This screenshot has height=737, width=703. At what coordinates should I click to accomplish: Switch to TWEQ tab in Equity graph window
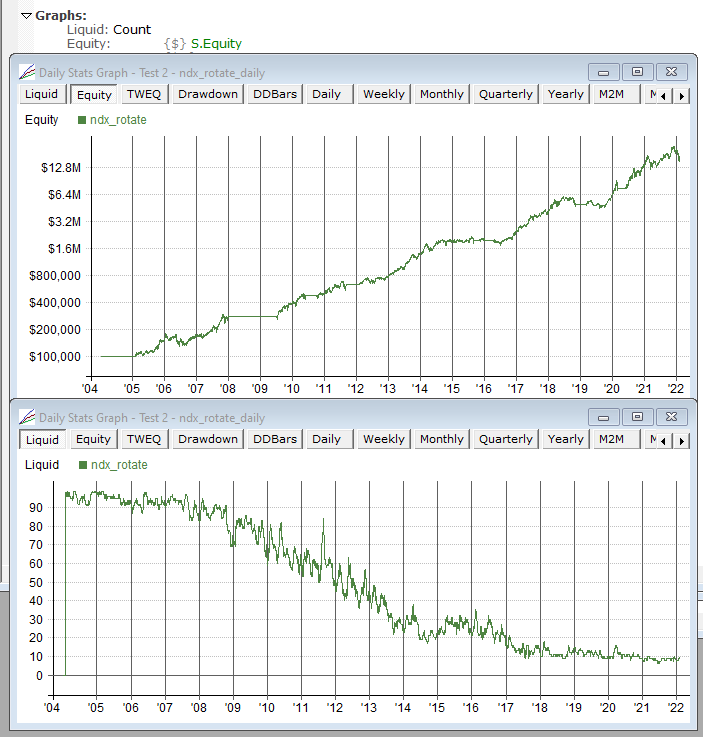[x=145, y=94]
